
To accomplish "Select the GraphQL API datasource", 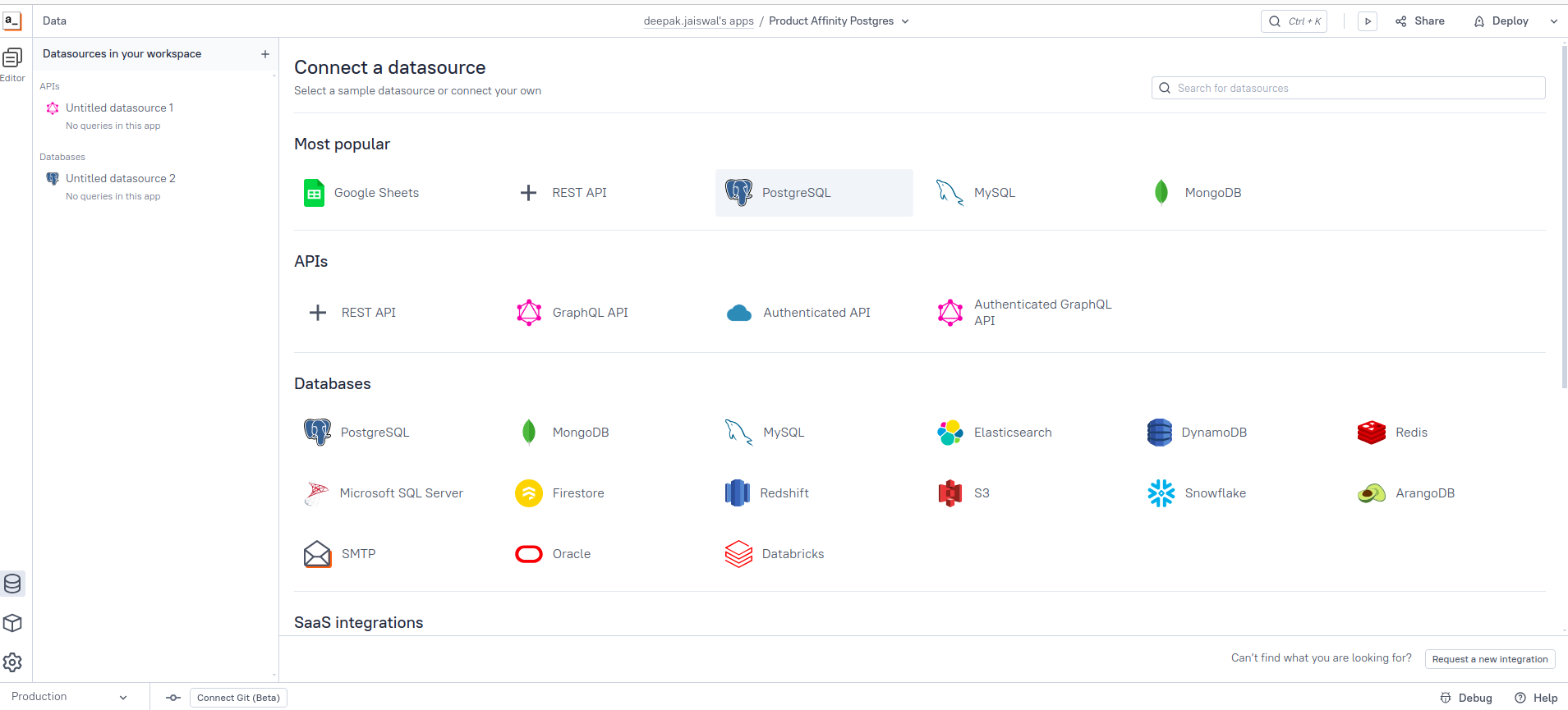I will point(572,313).
